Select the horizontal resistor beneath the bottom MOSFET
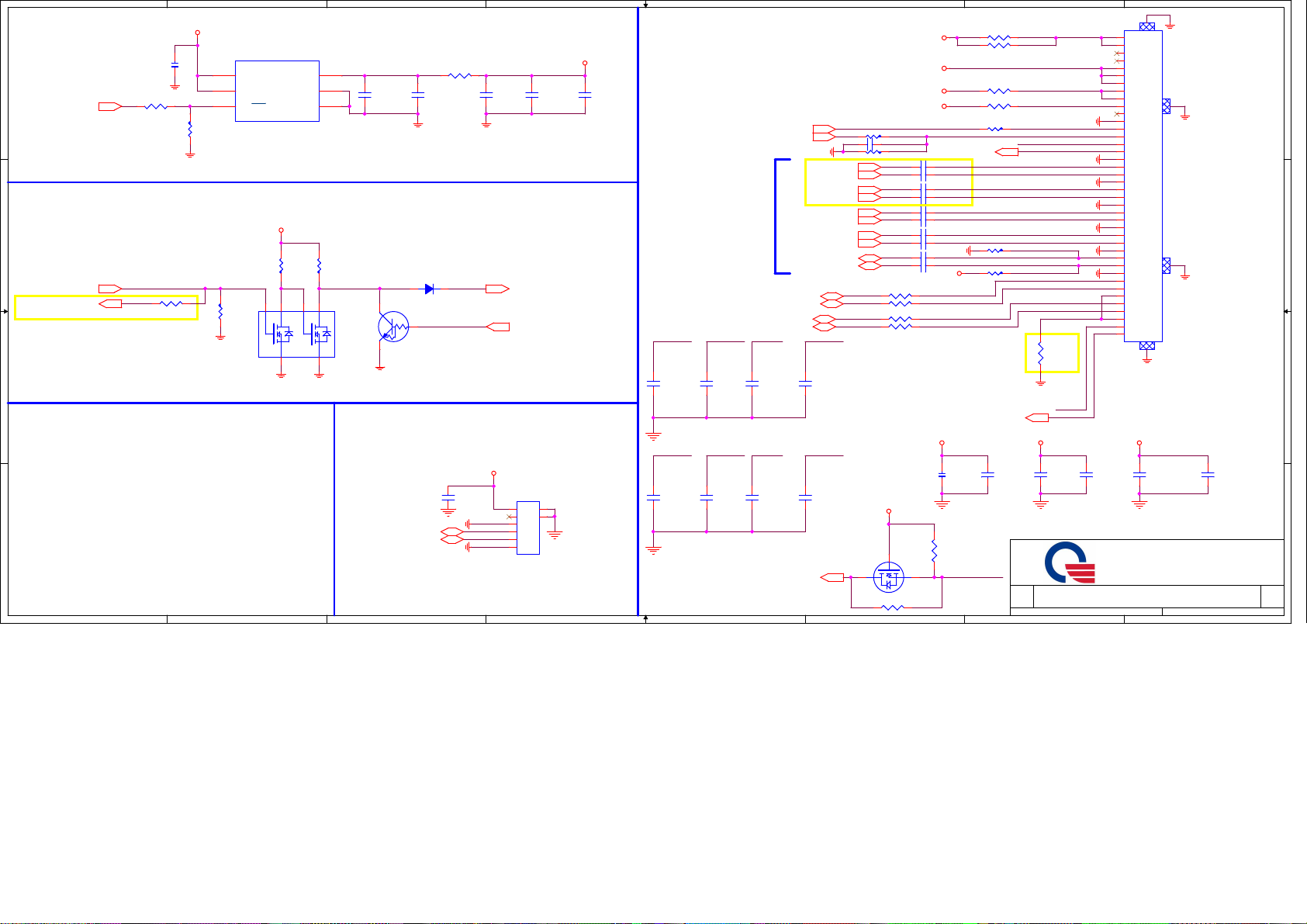Screen dimensions: 1307x924 894,607
